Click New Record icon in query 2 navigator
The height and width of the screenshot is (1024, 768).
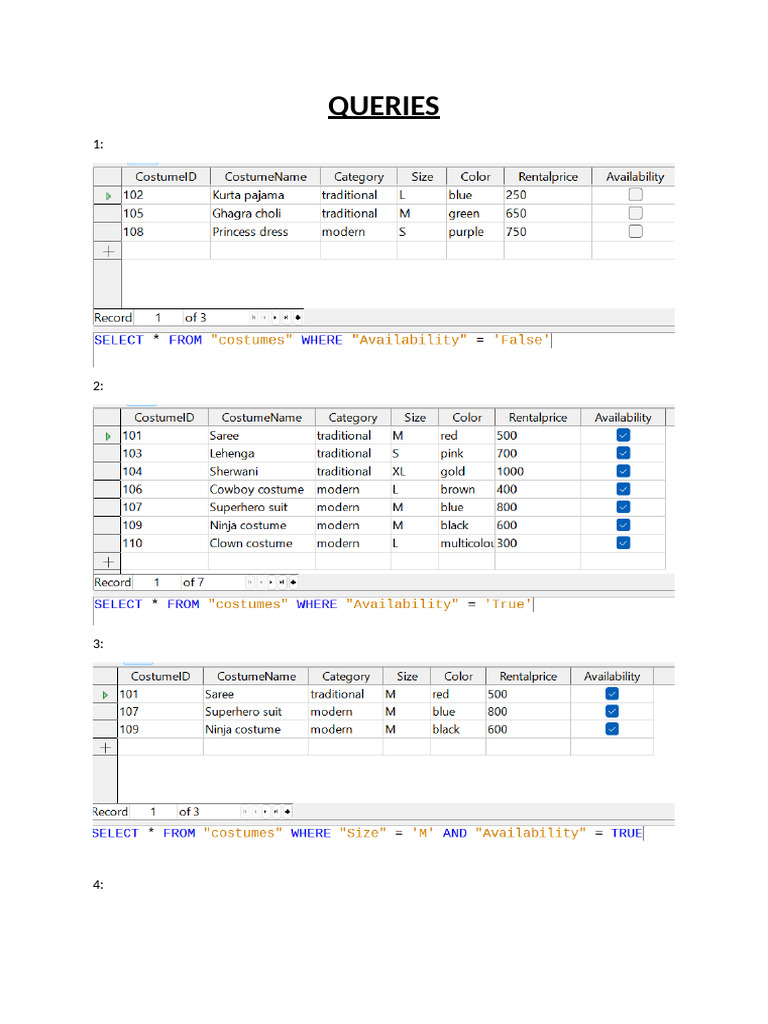[x=293, y=582]
